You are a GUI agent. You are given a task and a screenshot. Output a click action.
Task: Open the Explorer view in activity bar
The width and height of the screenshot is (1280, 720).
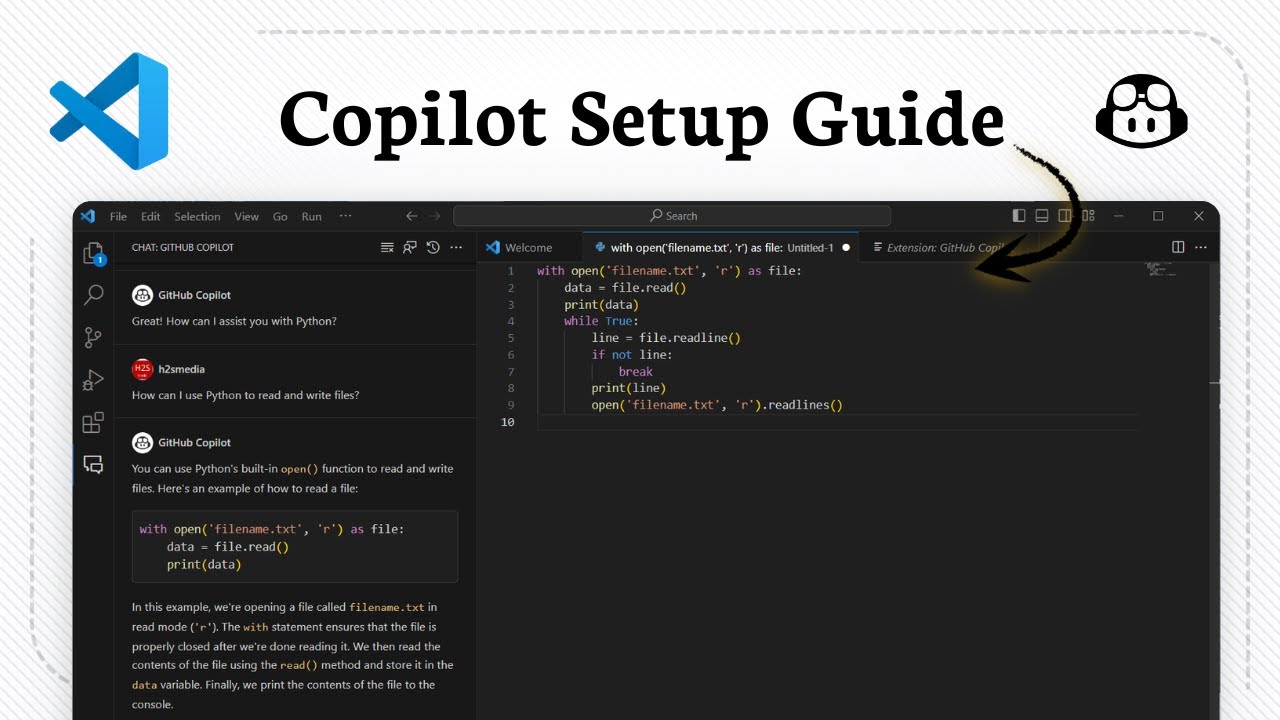(x=93, y=254)
